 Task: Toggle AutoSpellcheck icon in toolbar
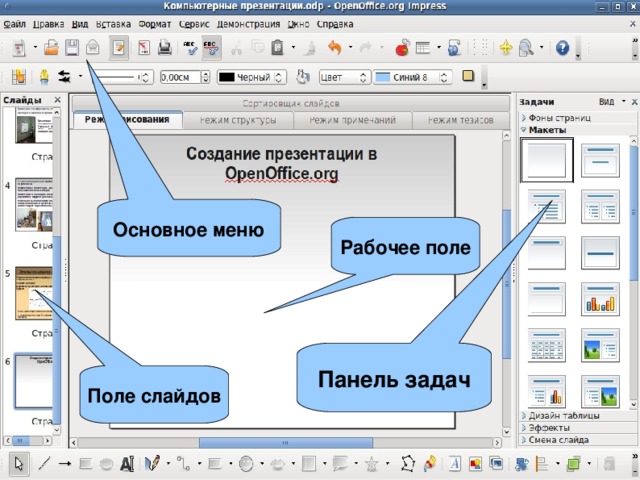coord(211,48)
